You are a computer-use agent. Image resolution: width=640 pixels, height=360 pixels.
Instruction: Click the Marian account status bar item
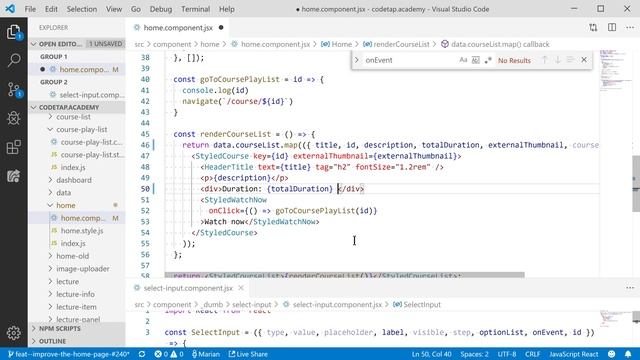click(206, 354)
